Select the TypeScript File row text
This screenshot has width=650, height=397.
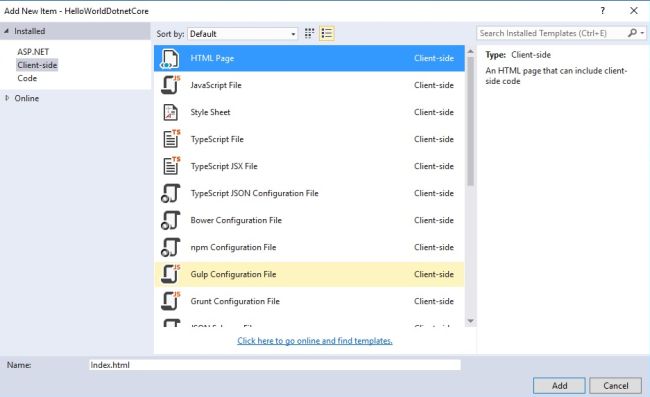click(x=217, y=139)
